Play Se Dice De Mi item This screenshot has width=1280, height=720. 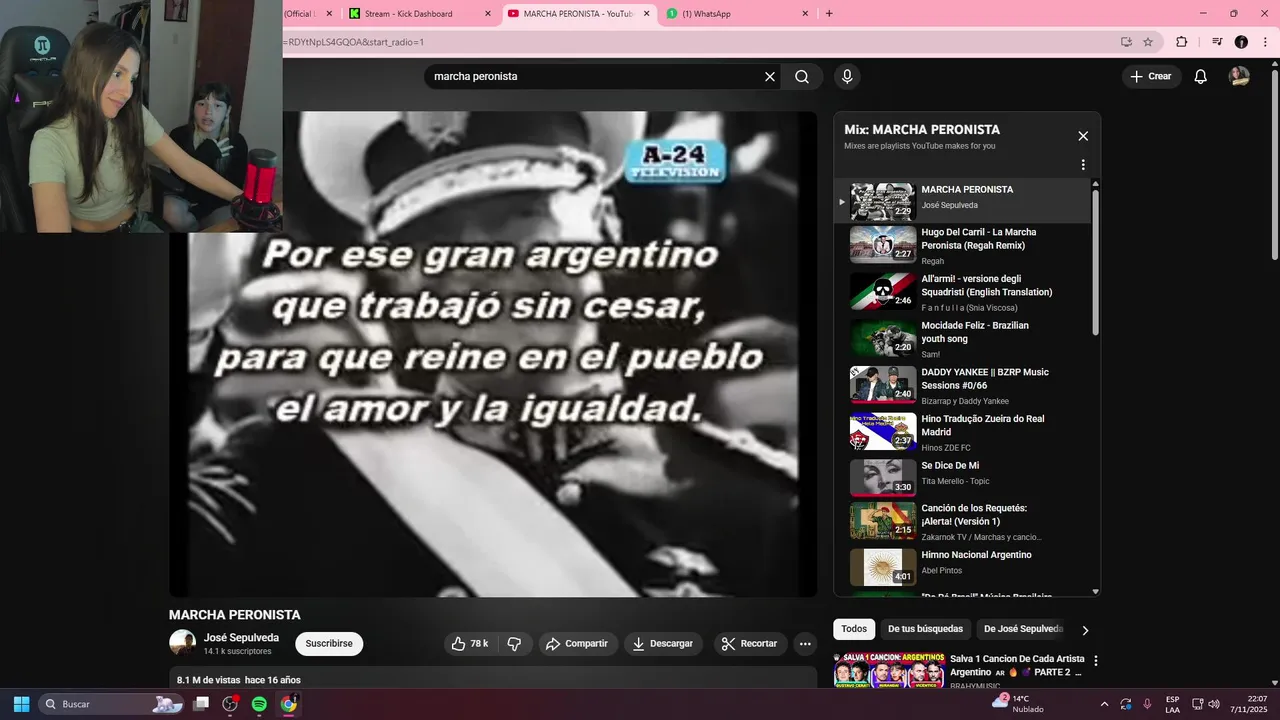tap(964, 478)
